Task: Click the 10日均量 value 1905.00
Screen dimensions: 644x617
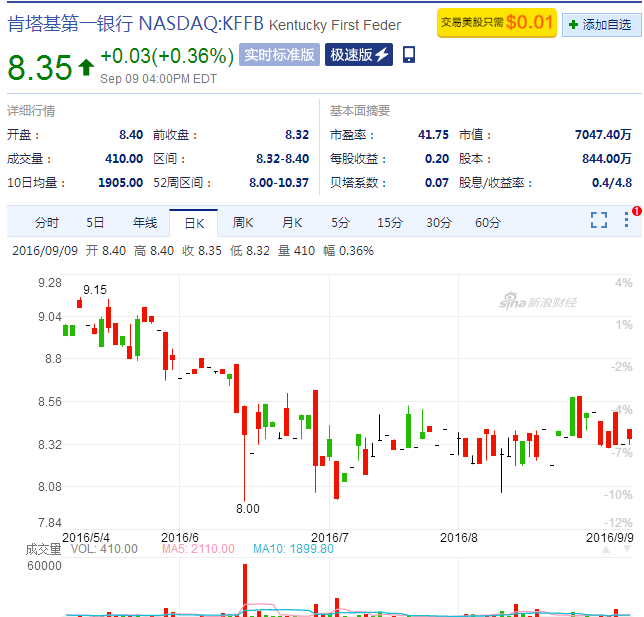Action: [121, 182]
